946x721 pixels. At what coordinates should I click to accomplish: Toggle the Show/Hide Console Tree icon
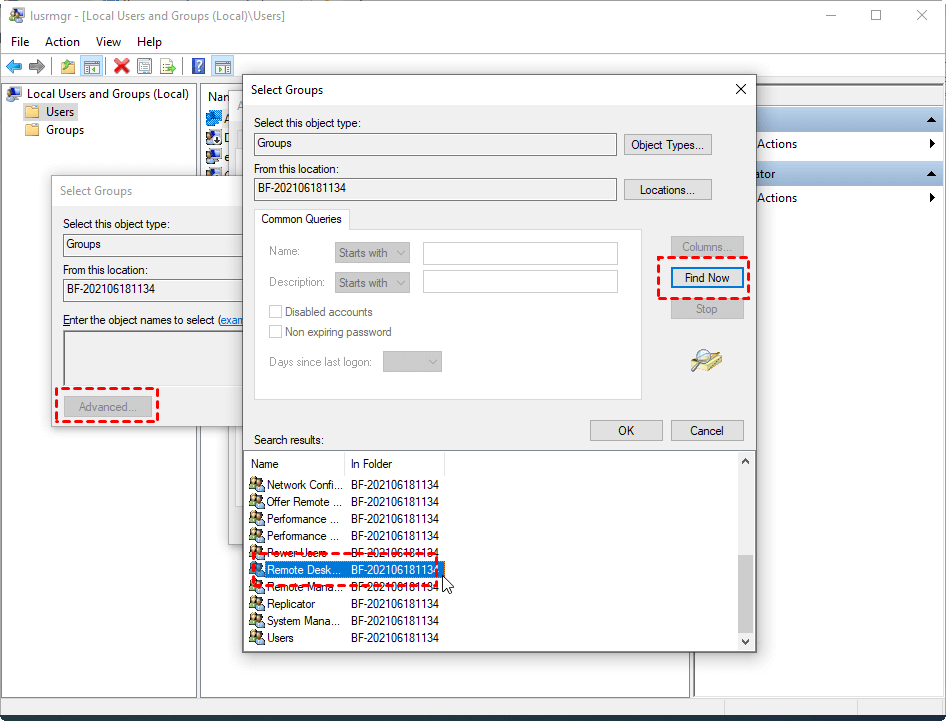click(91, 67)
